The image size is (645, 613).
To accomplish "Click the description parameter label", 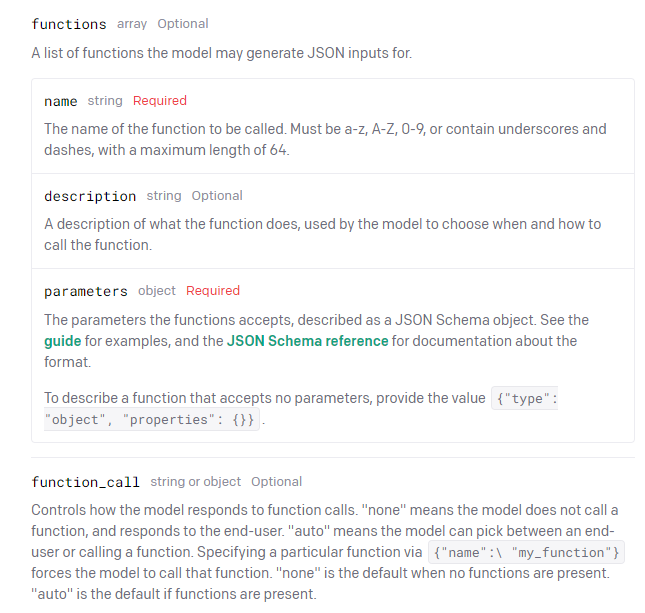I will 90,196.
